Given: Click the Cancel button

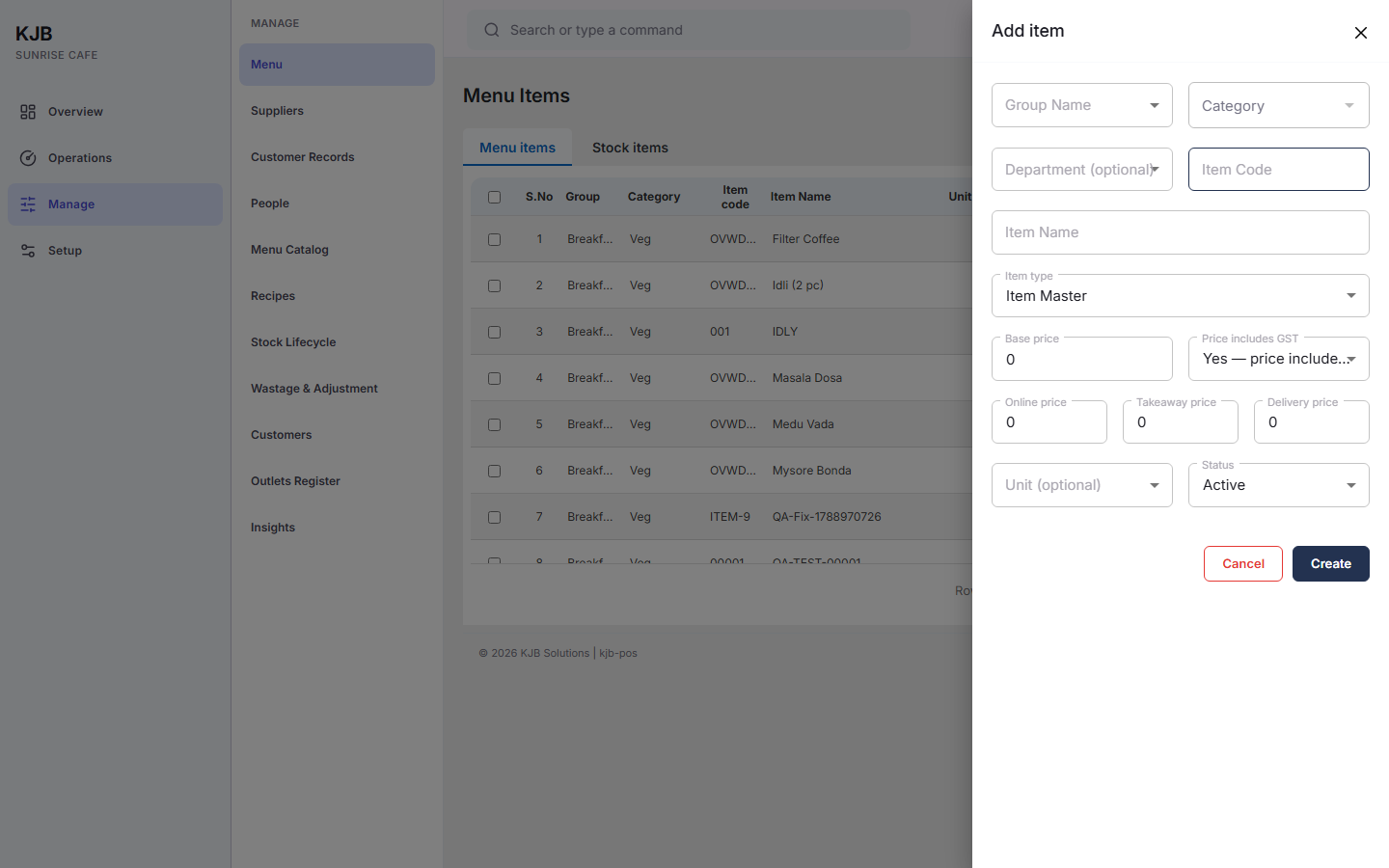Looking at the screenshot, I should 1242,564.
